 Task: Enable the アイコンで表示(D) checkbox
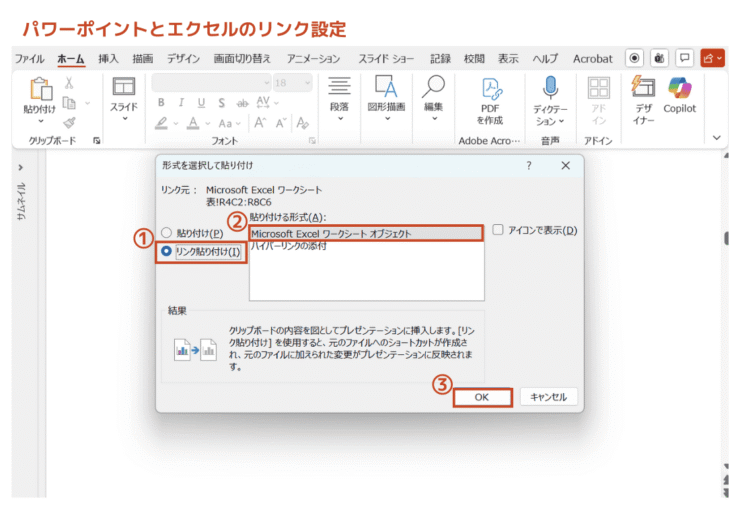coord(498,230)
